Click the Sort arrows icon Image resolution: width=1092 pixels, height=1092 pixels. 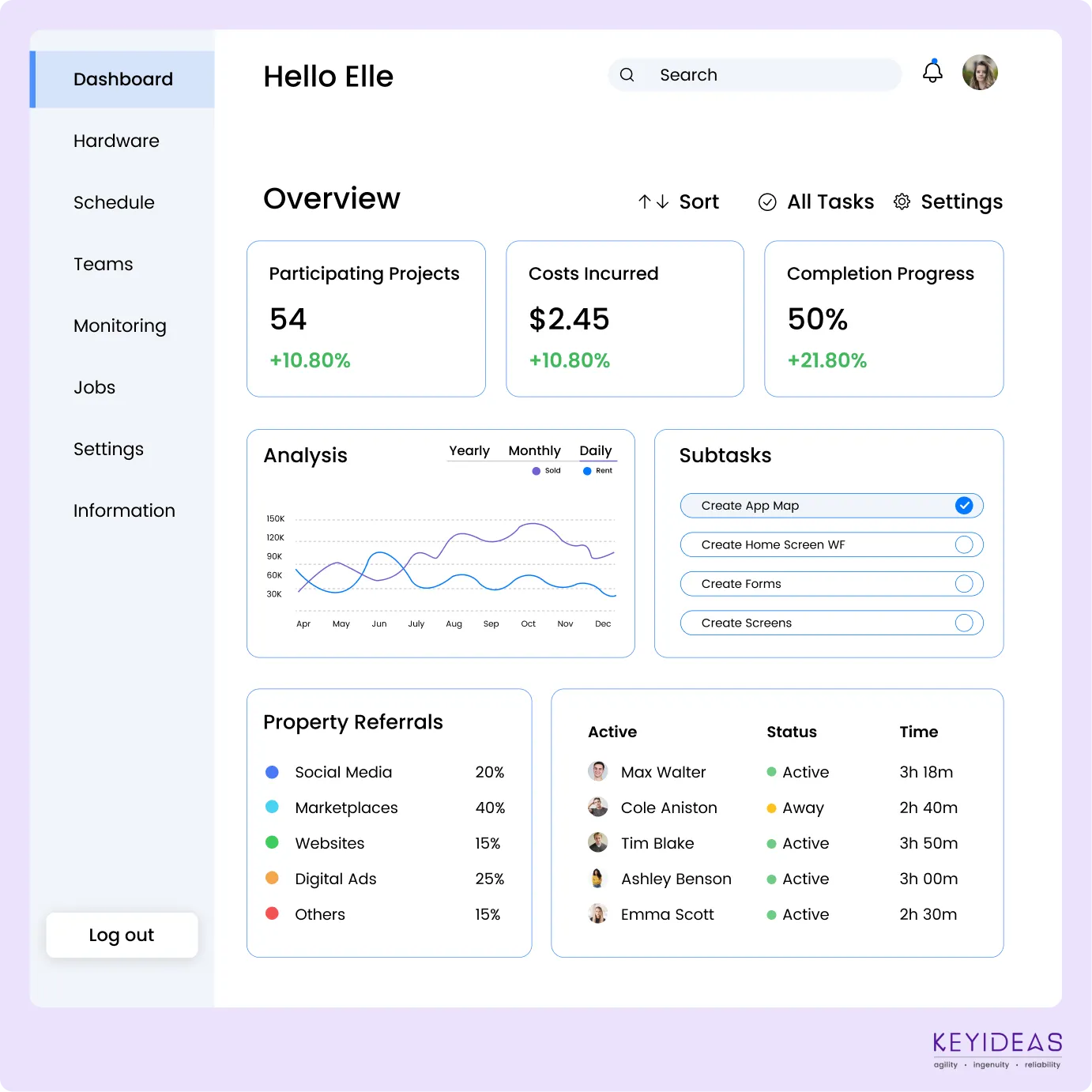point(653,202)
